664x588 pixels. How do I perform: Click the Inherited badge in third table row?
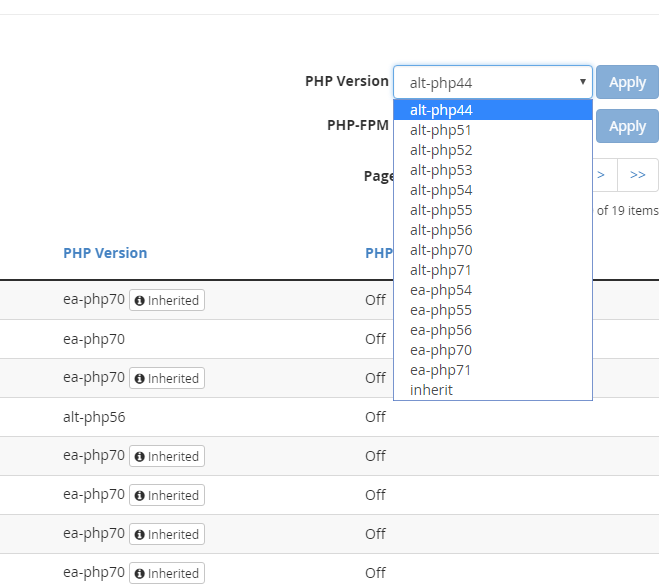pos(167,378)
